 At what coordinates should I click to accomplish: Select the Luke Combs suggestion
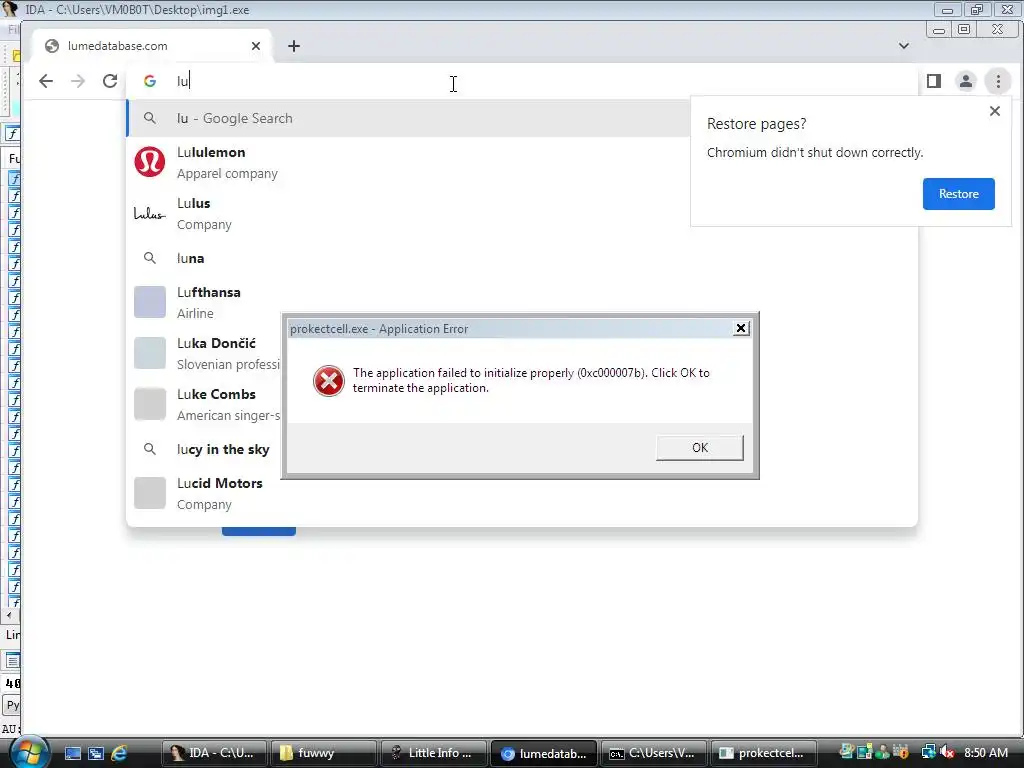(x=205, y=404)
